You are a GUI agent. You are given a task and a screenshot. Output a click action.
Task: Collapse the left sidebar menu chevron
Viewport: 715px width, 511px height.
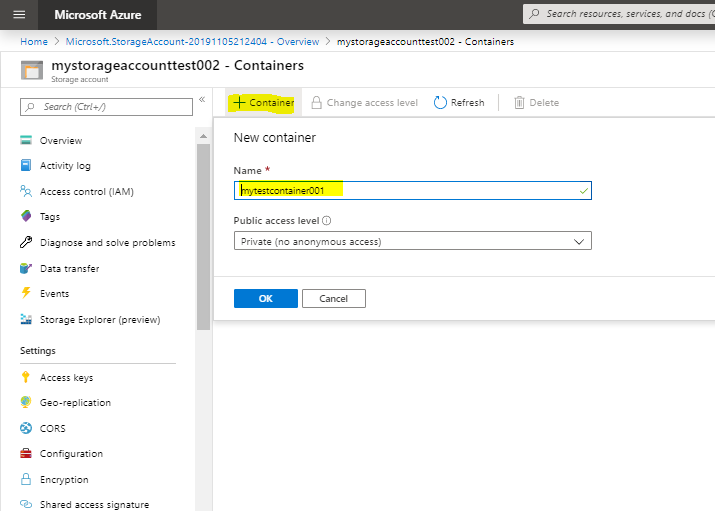[202, 100]
